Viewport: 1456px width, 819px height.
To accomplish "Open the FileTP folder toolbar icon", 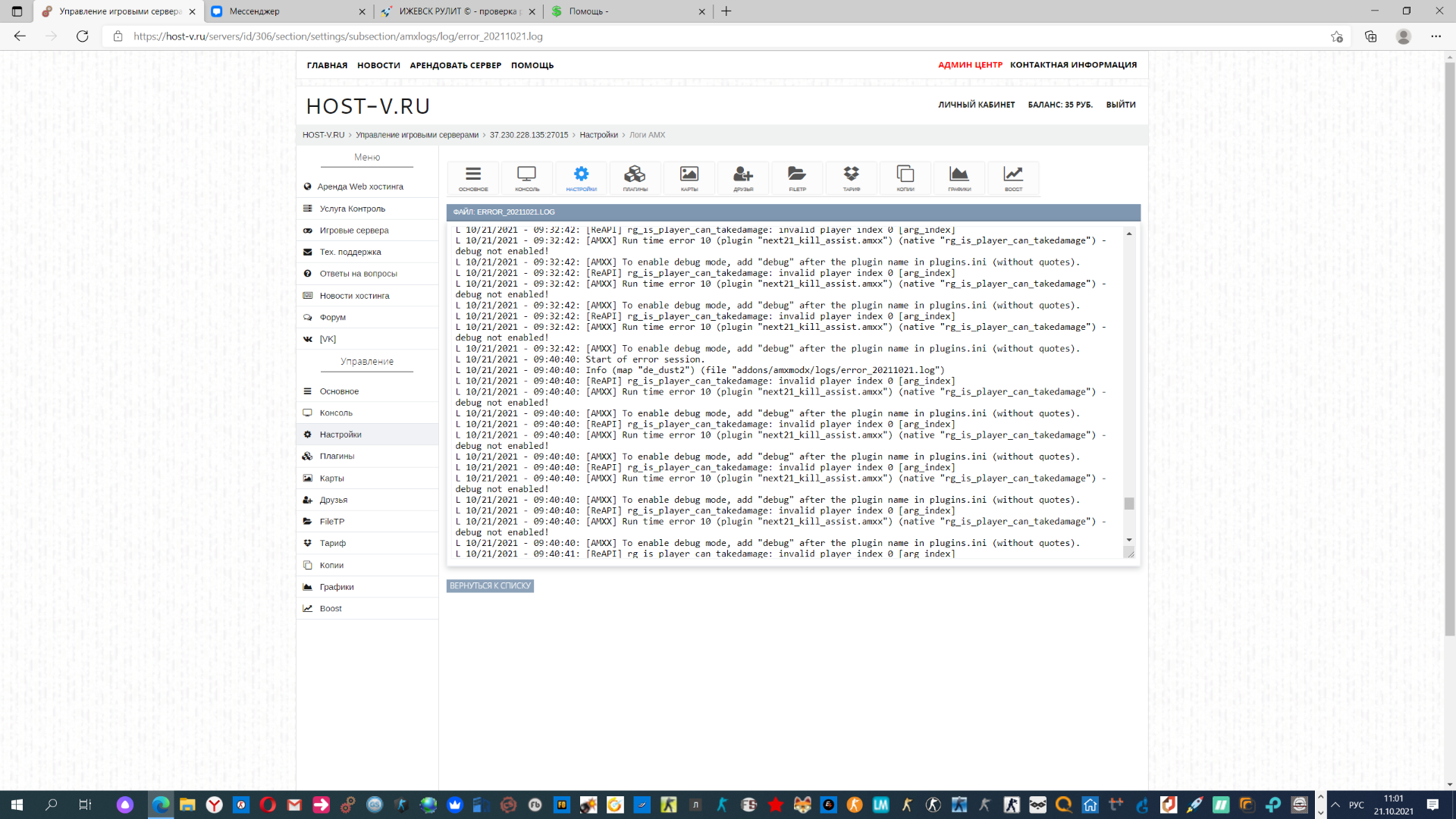I will tap(796, 178).
